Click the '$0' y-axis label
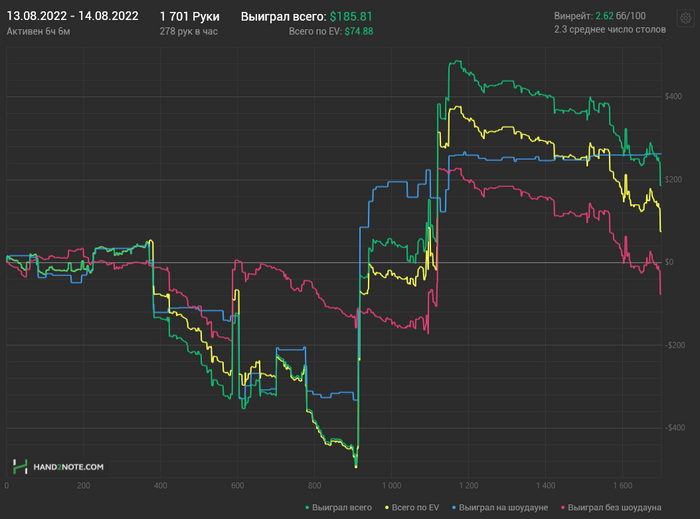Image resolution: width=700 pixels, height=519 pixels. (x=669, y=262)
